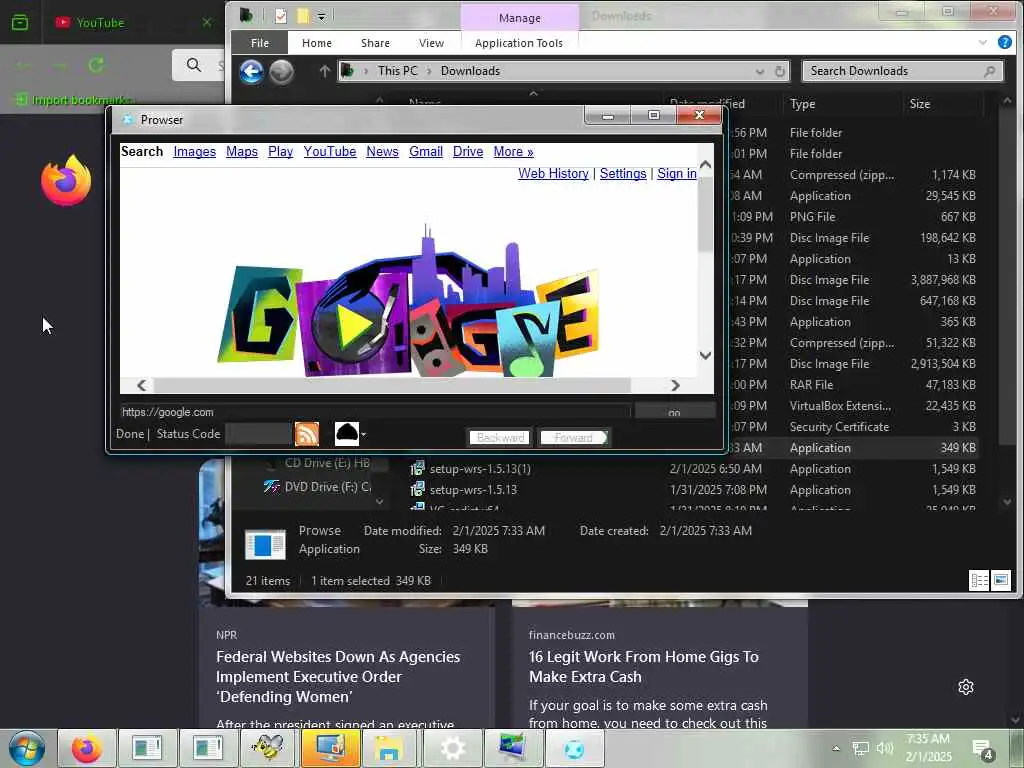Viewport: 1024px width, 768px height.
Task: Open the Maps link on Google page
Action: point(242,152)
